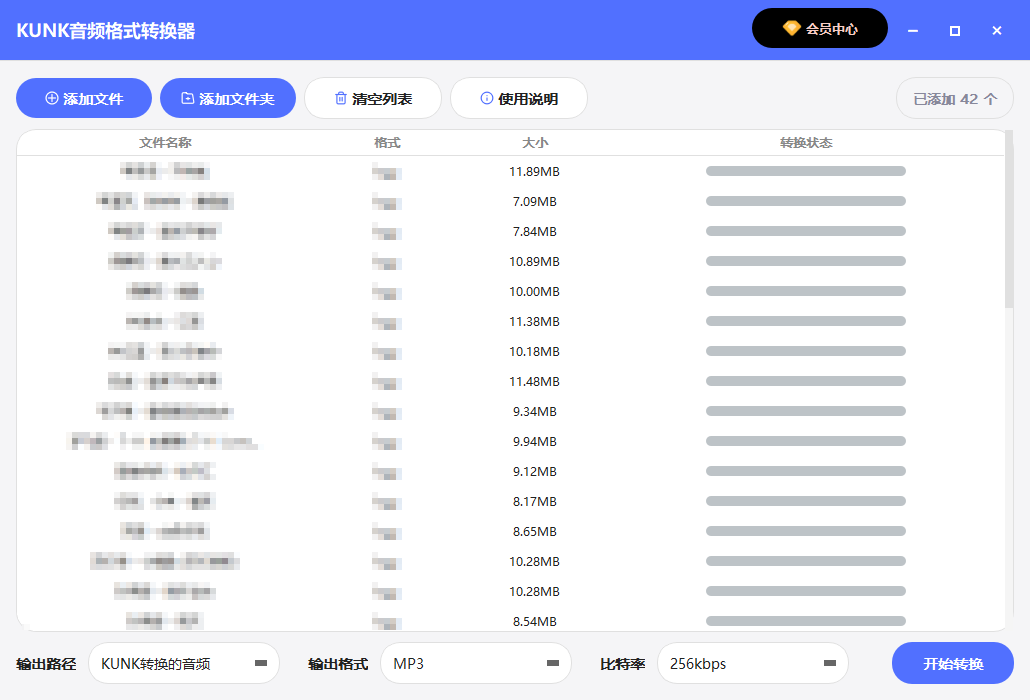The height and width of the screenshot is (700, 1030).
Task: Click the 已添加 42 个 counter badge
Action: (954, 98)
